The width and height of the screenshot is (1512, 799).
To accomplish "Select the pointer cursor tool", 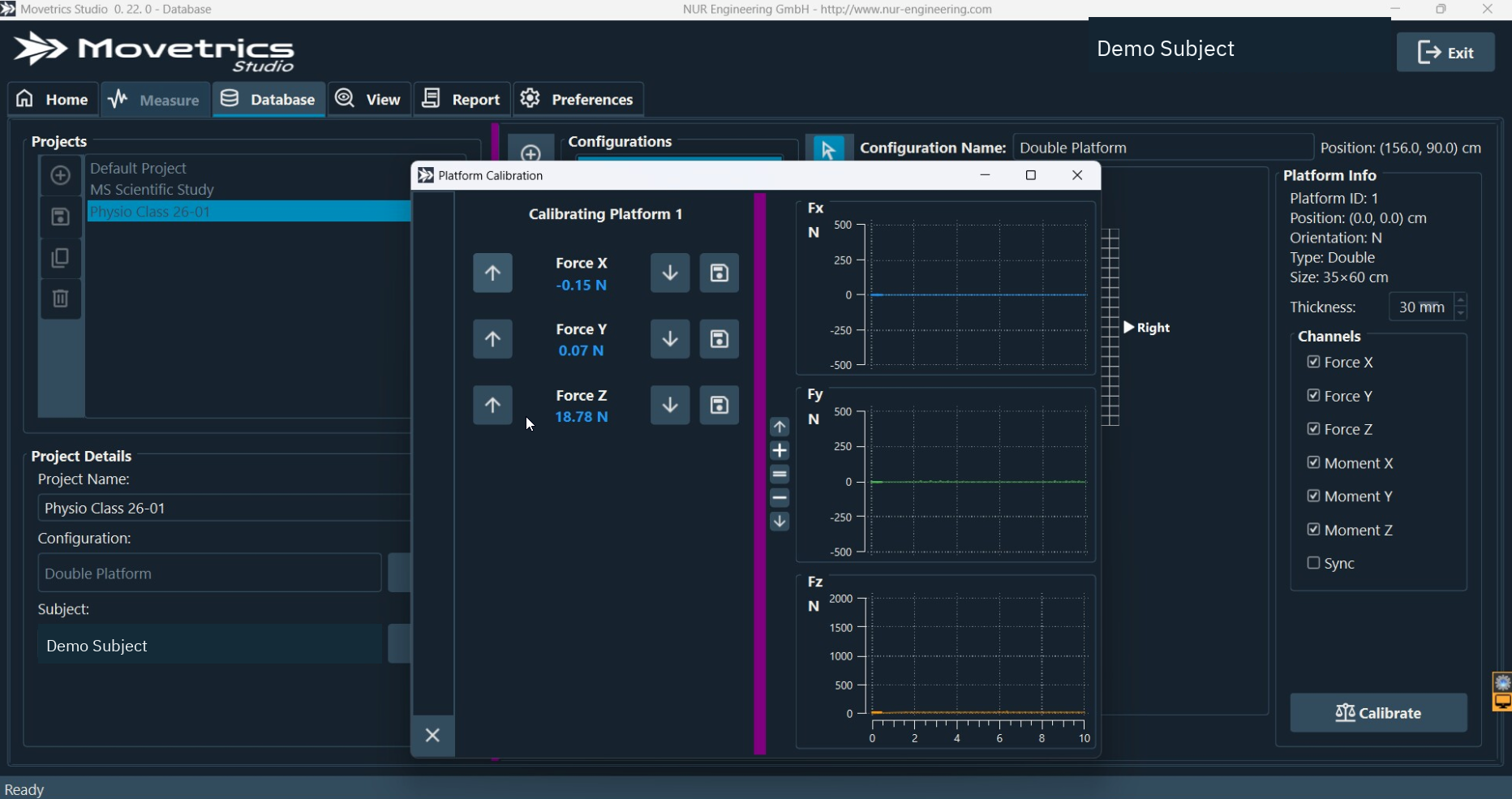I will (x=828, y=149).
